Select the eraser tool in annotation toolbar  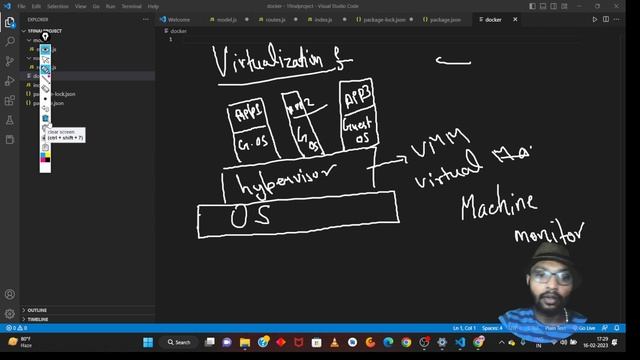point(45,89)
